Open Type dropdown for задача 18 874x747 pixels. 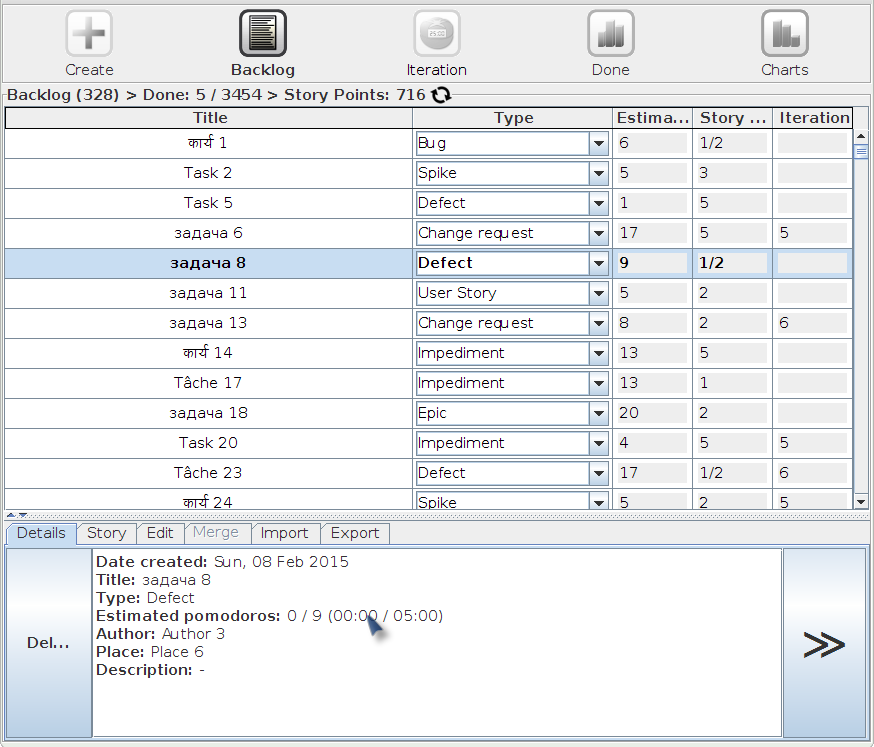coord(599,413)
